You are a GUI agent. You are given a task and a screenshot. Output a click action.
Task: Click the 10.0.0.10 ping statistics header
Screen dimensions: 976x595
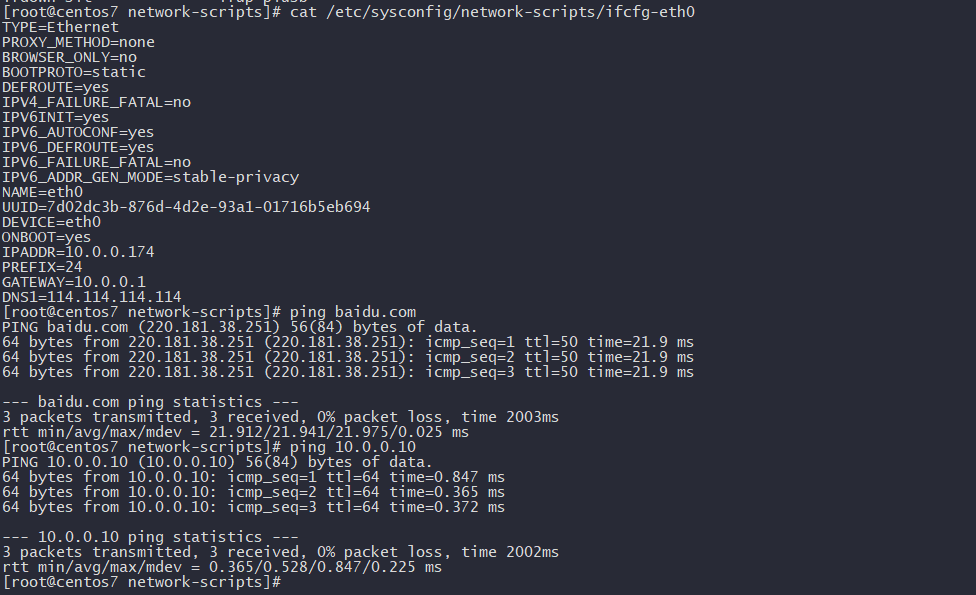point(150,536)
